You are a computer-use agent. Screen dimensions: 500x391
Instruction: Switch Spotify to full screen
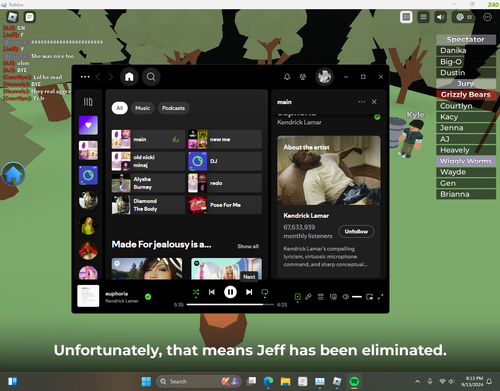pyautogui.click(x=380, y=297)
